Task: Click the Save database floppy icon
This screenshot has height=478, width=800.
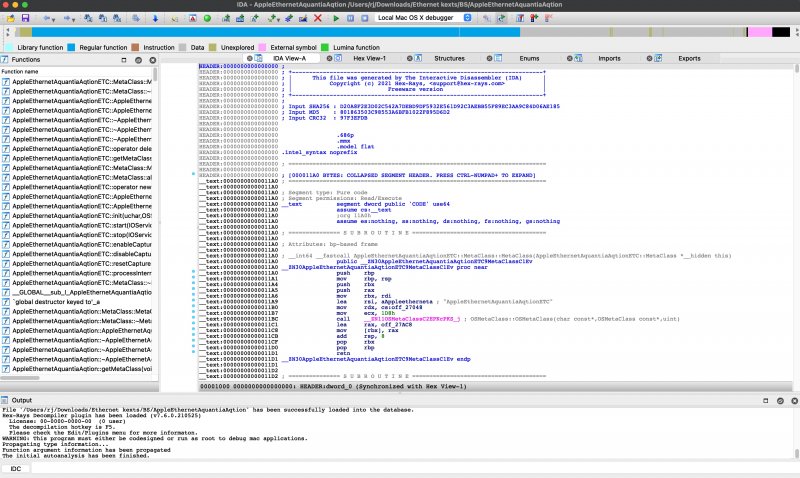Action: [27, 18]
